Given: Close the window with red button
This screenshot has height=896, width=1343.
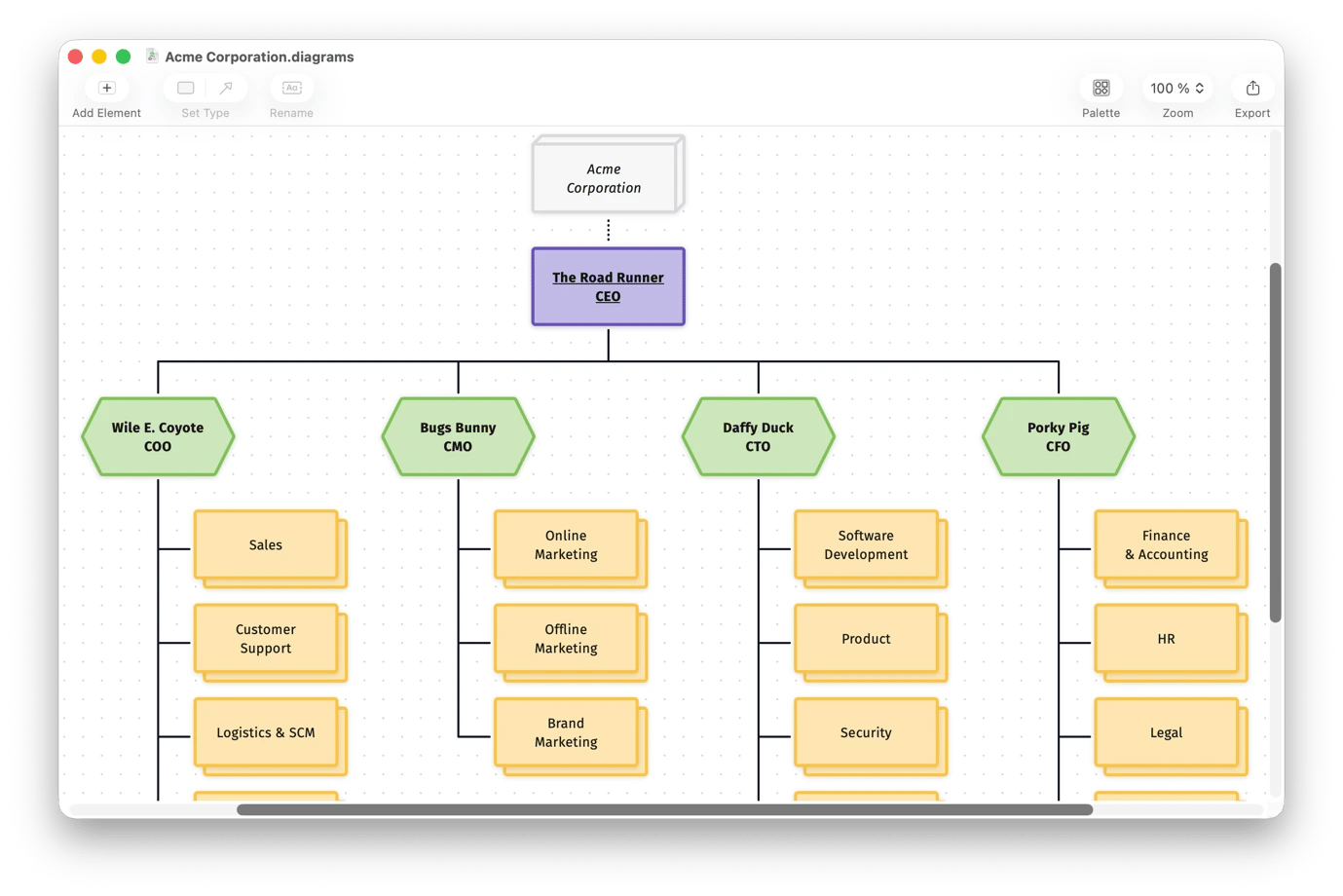Looking at the screenshot, I should pos(76,56).
